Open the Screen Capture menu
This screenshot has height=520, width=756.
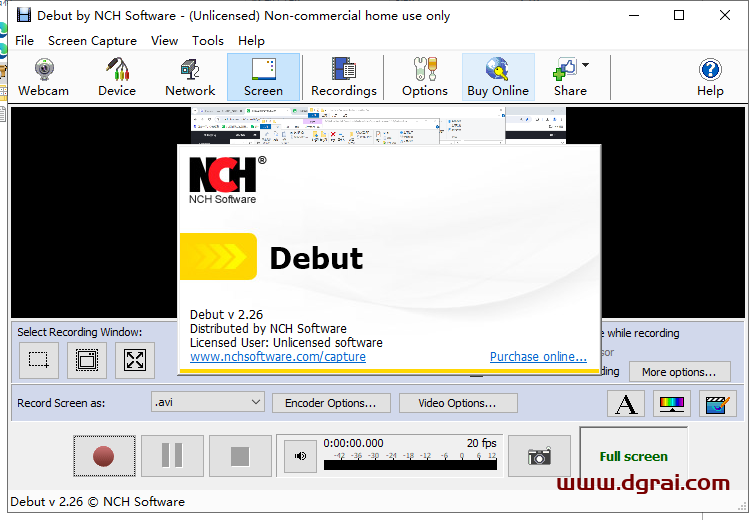93,41
